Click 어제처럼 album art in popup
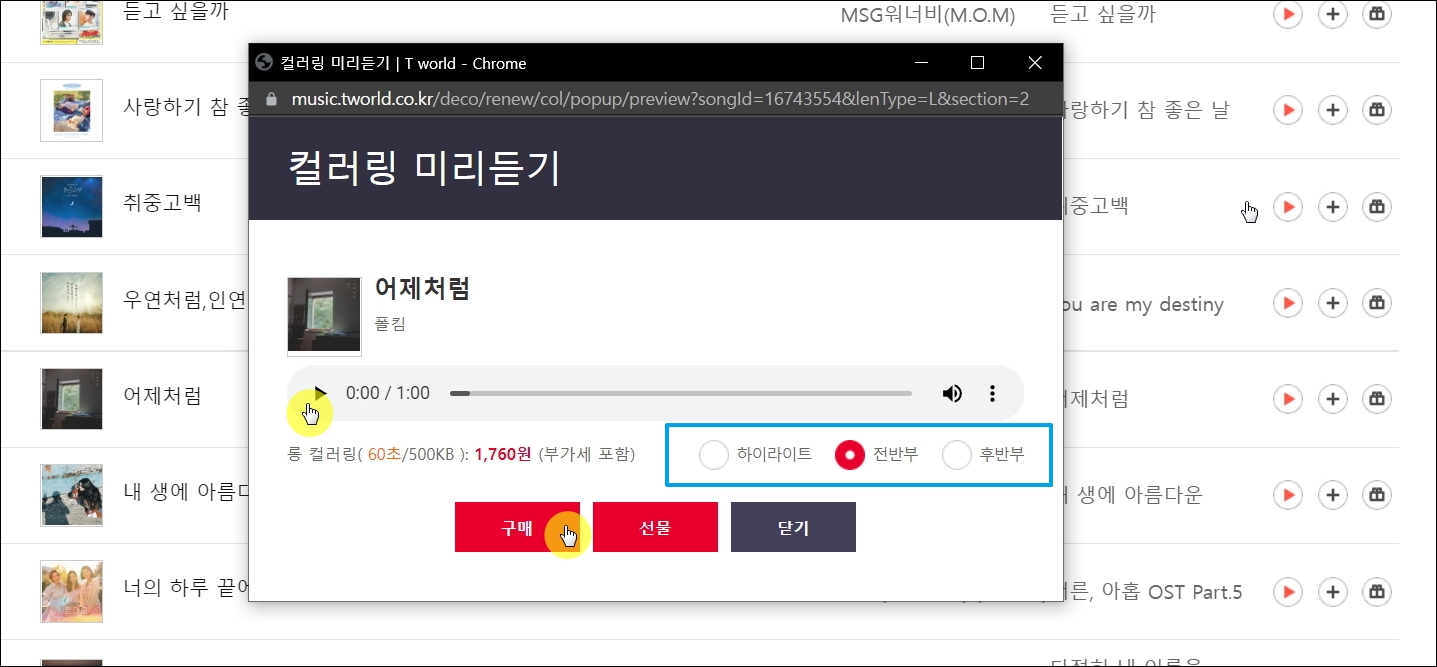1437x667 pixels. click(x=324, y=316)
